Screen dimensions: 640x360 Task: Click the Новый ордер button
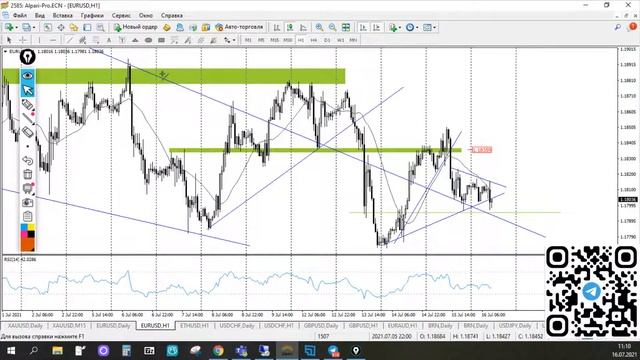(x=136, y=27)
